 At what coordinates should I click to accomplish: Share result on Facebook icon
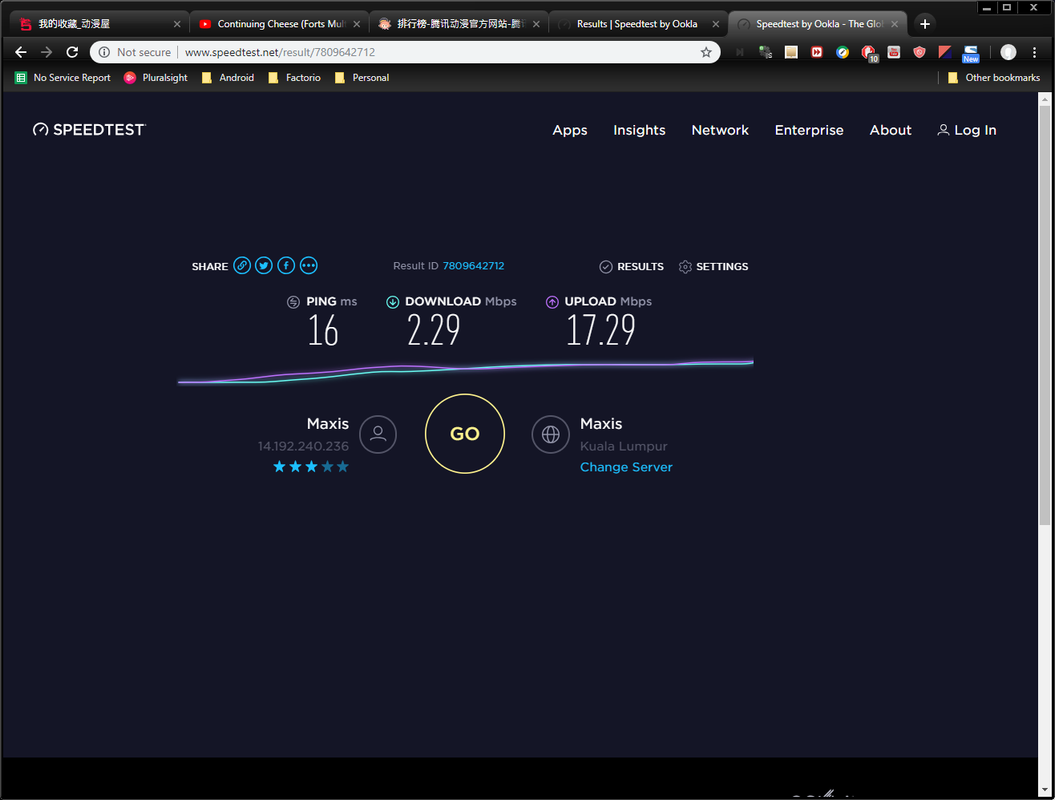[x=286, y=266]
